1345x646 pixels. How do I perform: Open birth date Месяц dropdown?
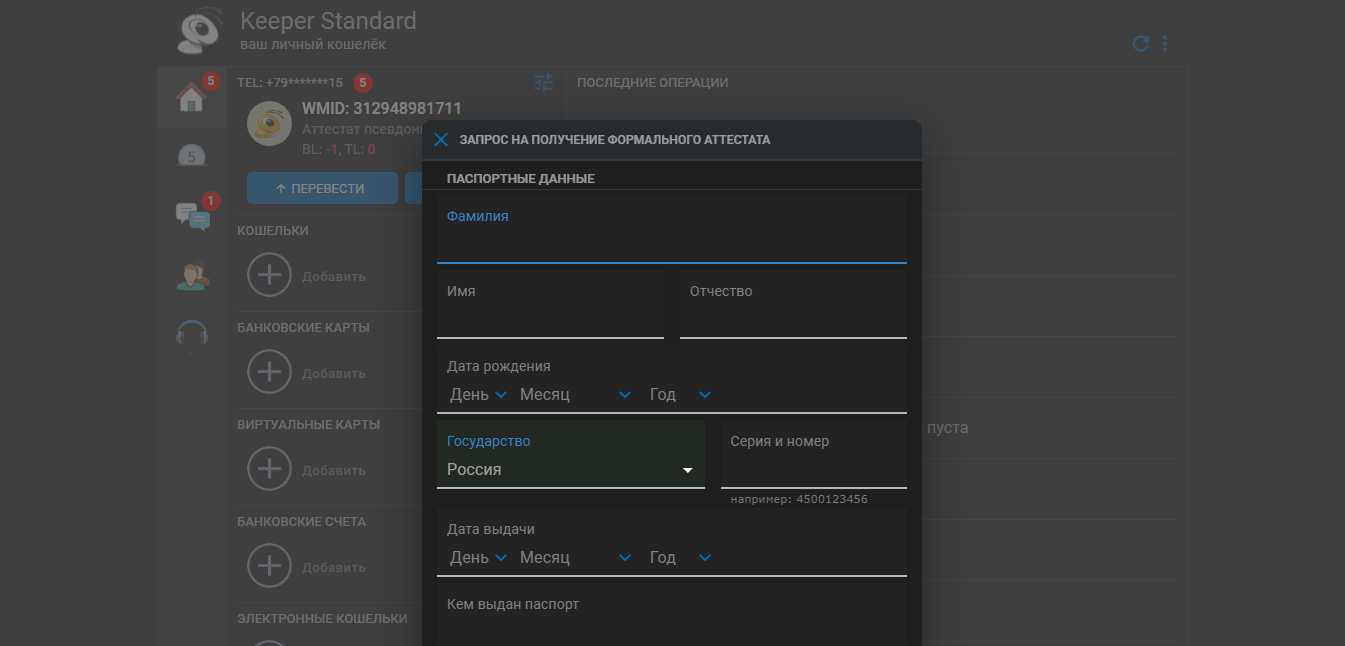pos(575,394)
